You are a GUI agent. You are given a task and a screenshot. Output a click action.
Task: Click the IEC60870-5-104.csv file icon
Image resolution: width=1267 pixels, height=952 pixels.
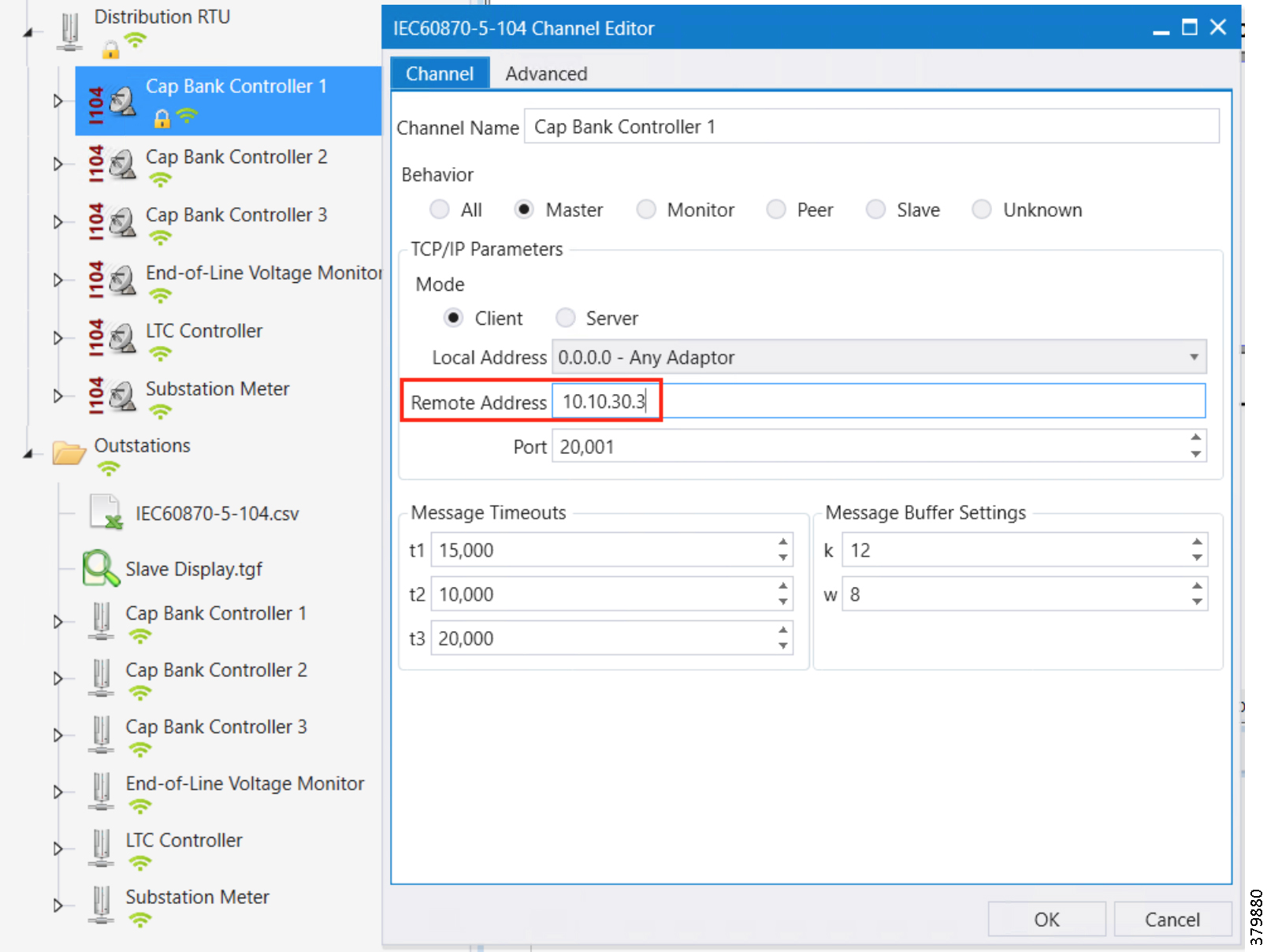click(x=106, y=512)
